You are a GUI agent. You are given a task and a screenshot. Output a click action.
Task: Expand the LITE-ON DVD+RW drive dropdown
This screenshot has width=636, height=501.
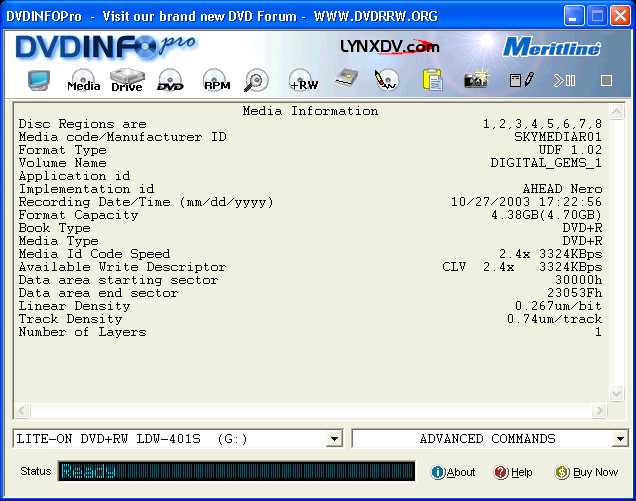pyautogui.click(x=334, y=439)
